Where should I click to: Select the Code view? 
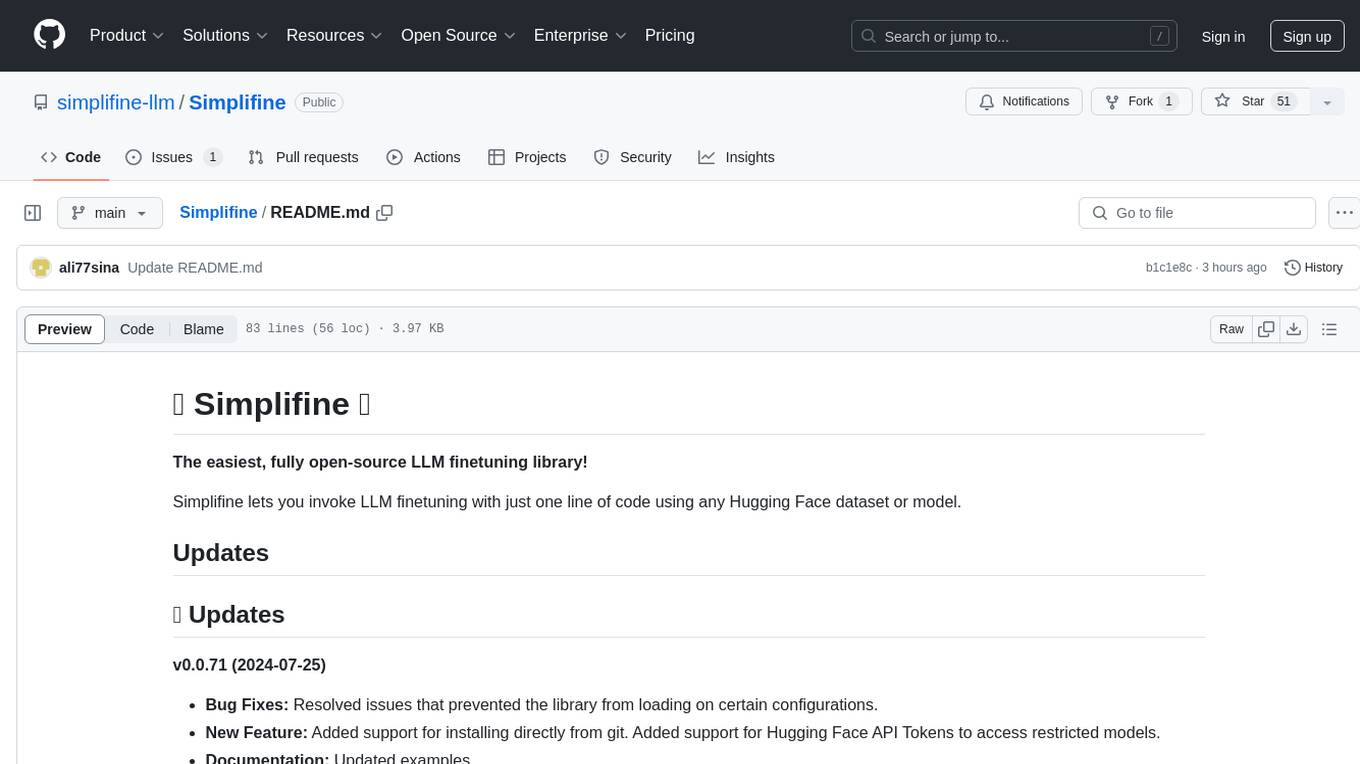[x=137, y=329]
